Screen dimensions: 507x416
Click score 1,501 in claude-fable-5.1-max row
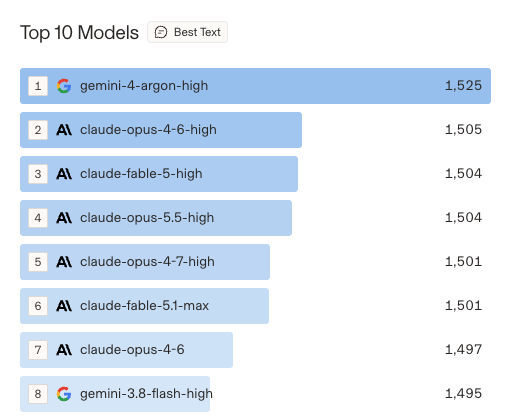pyautogui.click(x=463, y=306)
